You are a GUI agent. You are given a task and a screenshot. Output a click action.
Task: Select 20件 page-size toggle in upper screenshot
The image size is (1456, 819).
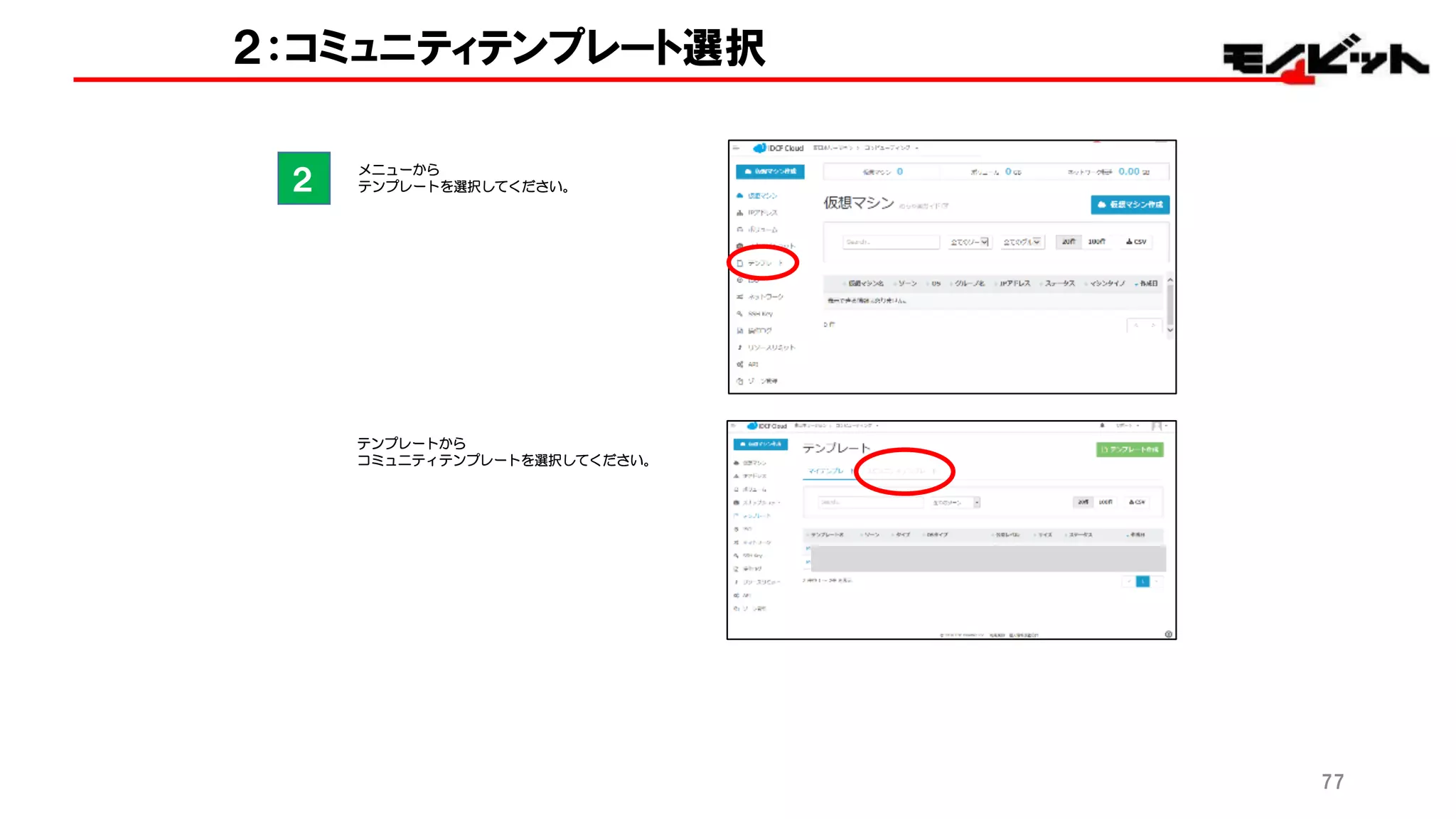pyautogui.click(x=1069, y=242)
